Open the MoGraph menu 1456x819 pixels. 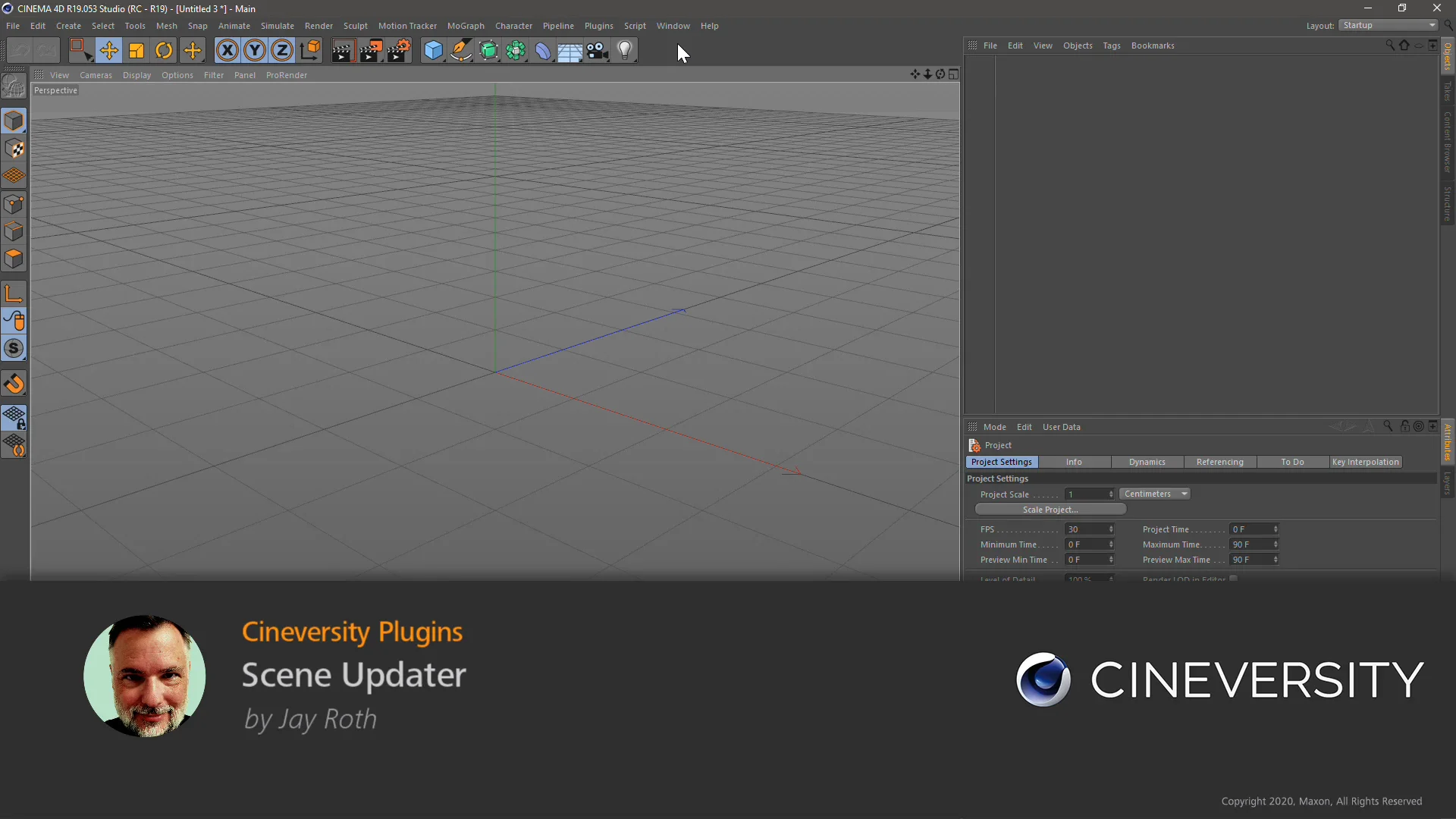pos(465,26)
